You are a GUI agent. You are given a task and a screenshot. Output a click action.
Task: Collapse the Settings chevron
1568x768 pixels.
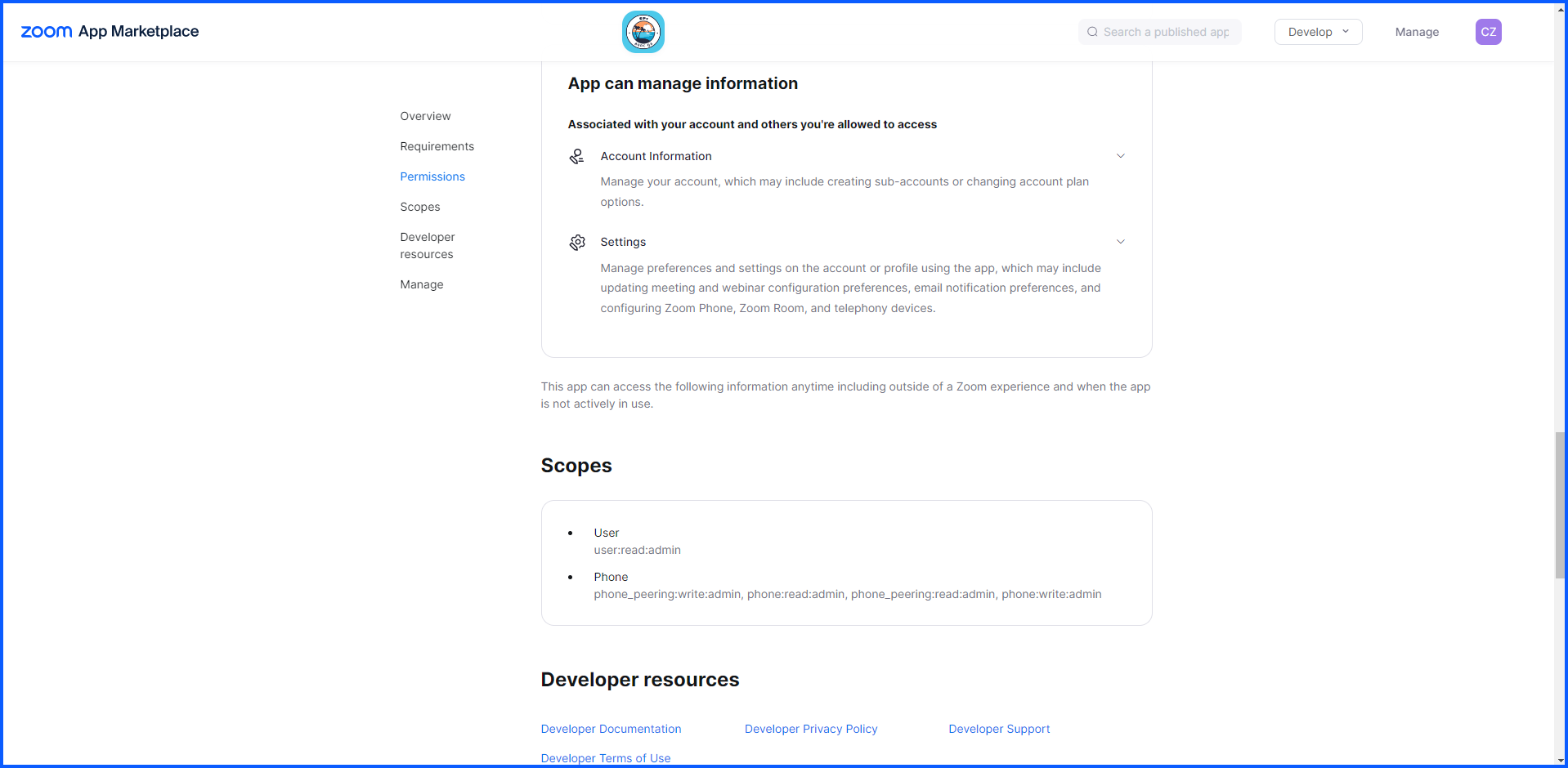point(1121,242)
